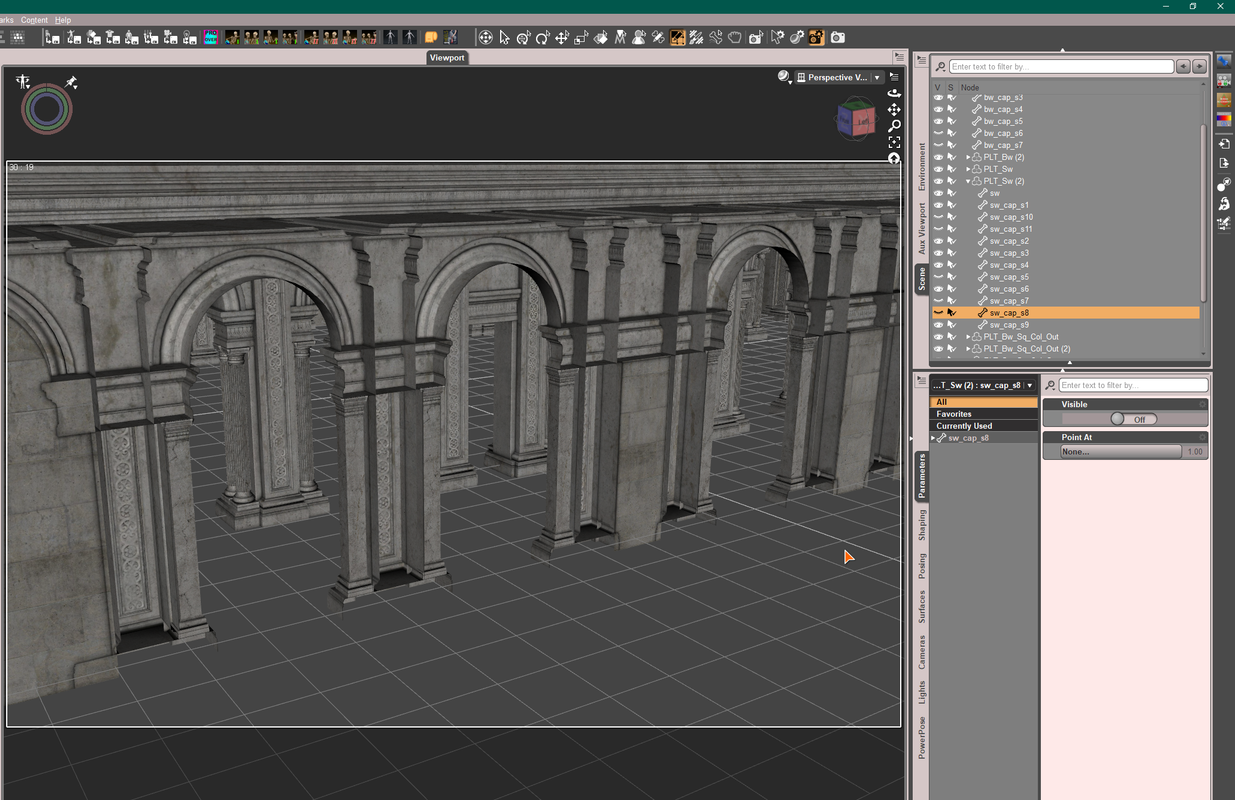Open the viewport draw style sphere icon
This screenshot has height=800, width=1235.
(x=784, y=77)
